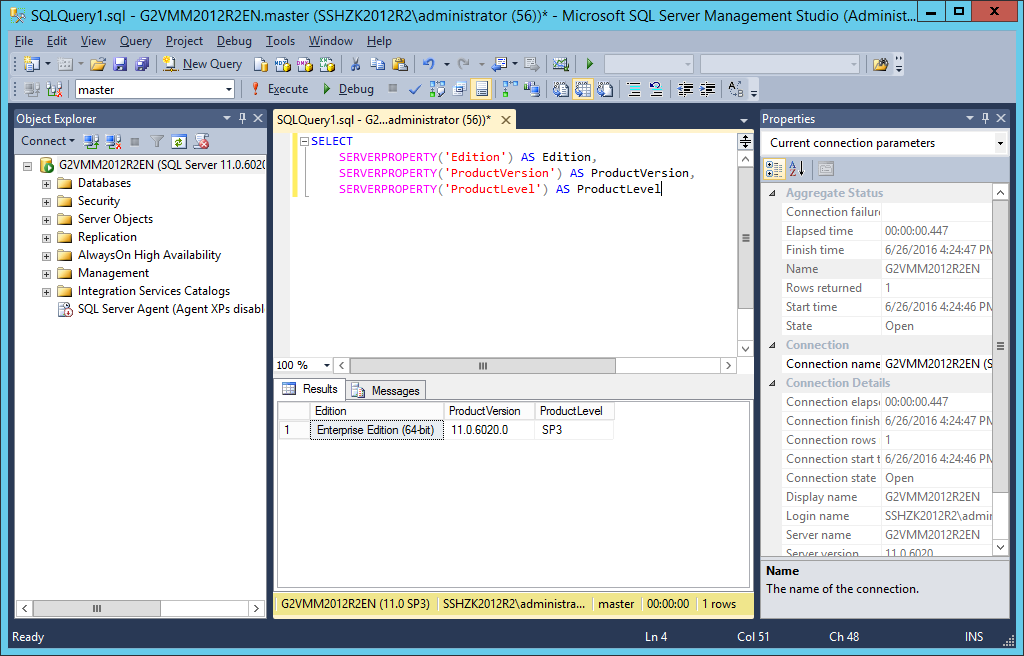The image size is (1024, 656).
Task: Refresh the Object Explorer tree
Action: click(179, 141)
